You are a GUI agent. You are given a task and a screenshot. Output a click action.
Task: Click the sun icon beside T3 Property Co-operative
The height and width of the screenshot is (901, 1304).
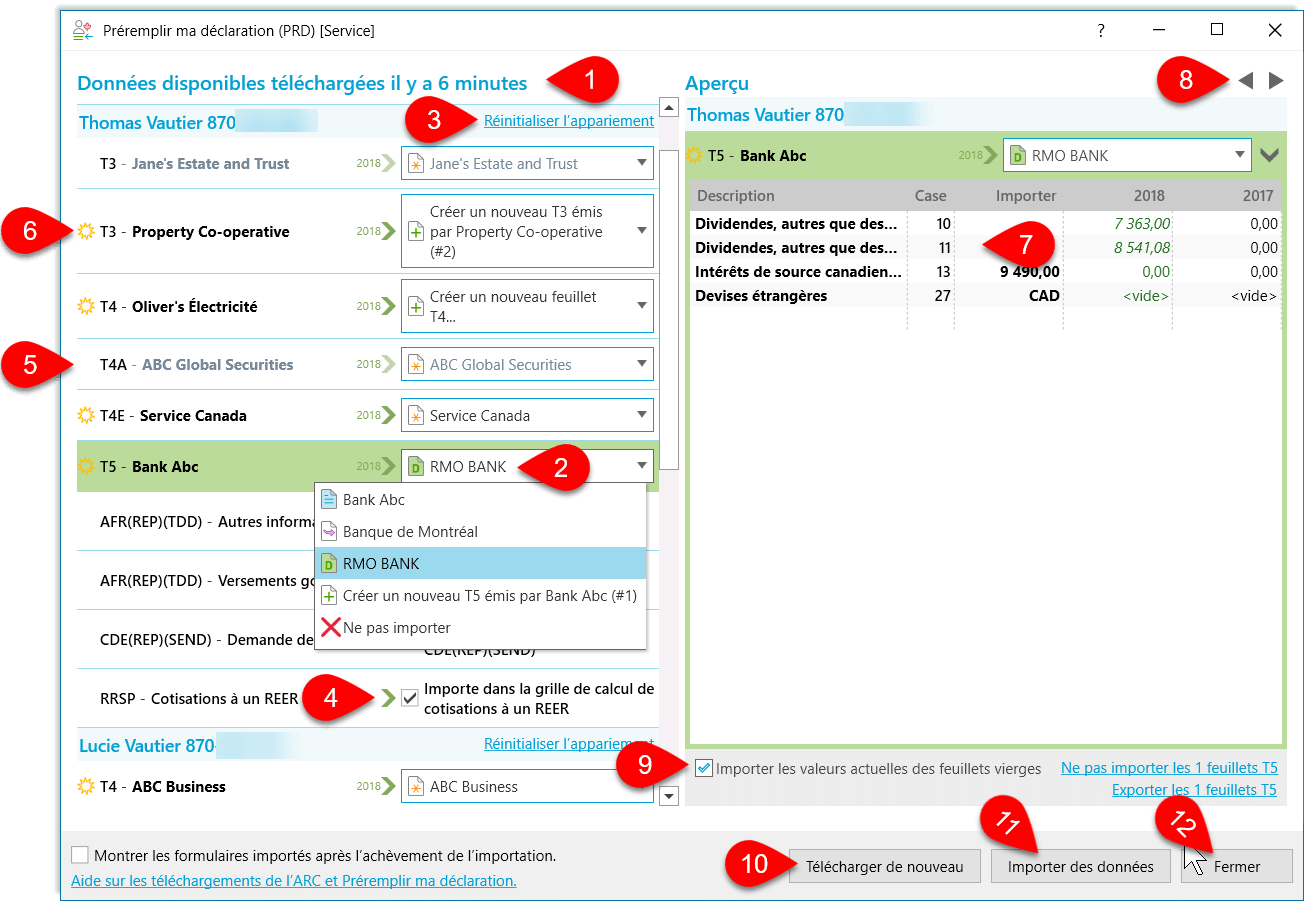(86, 231)
